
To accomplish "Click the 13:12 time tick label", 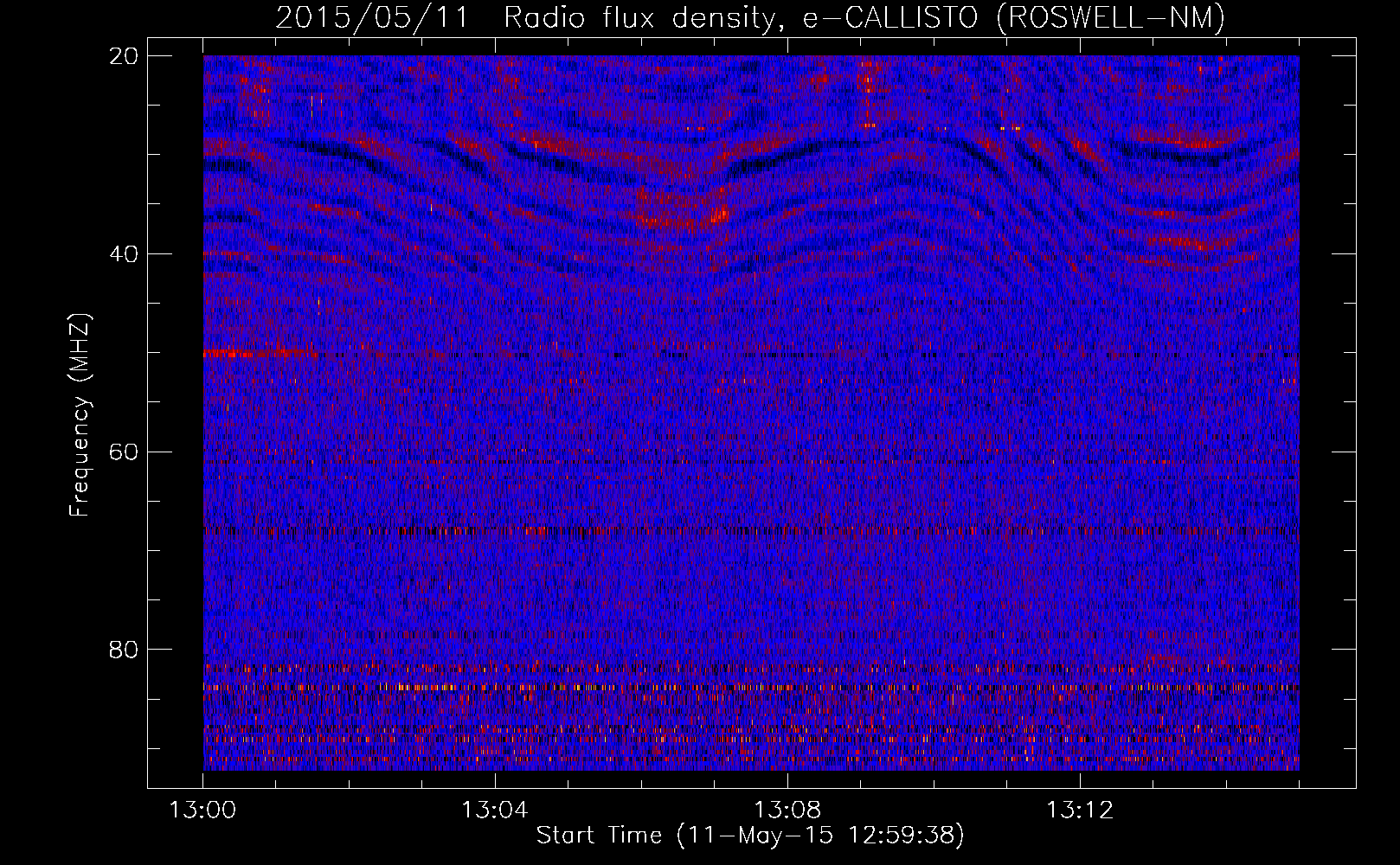I will point(1080,811).
